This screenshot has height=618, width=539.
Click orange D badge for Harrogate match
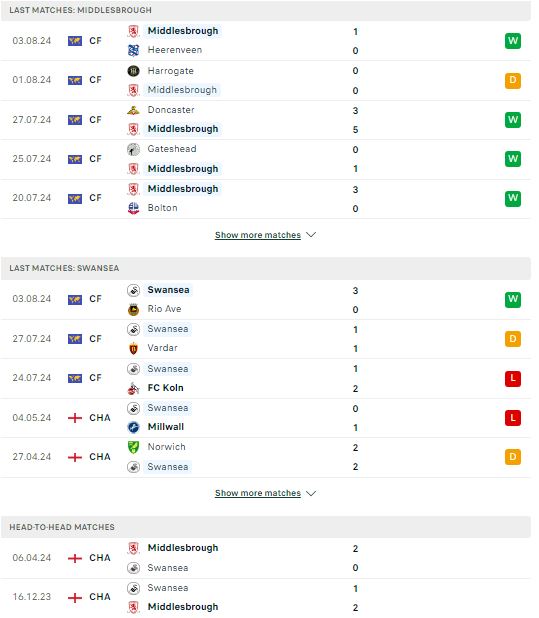pos(513,80)
